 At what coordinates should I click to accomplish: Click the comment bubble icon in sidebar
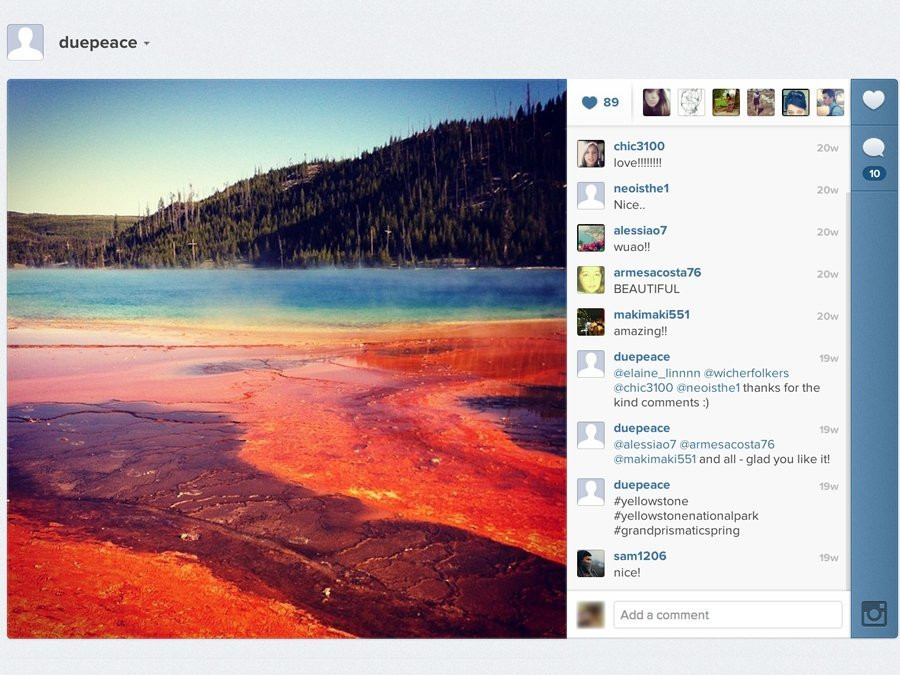click(x=874, y=148)
